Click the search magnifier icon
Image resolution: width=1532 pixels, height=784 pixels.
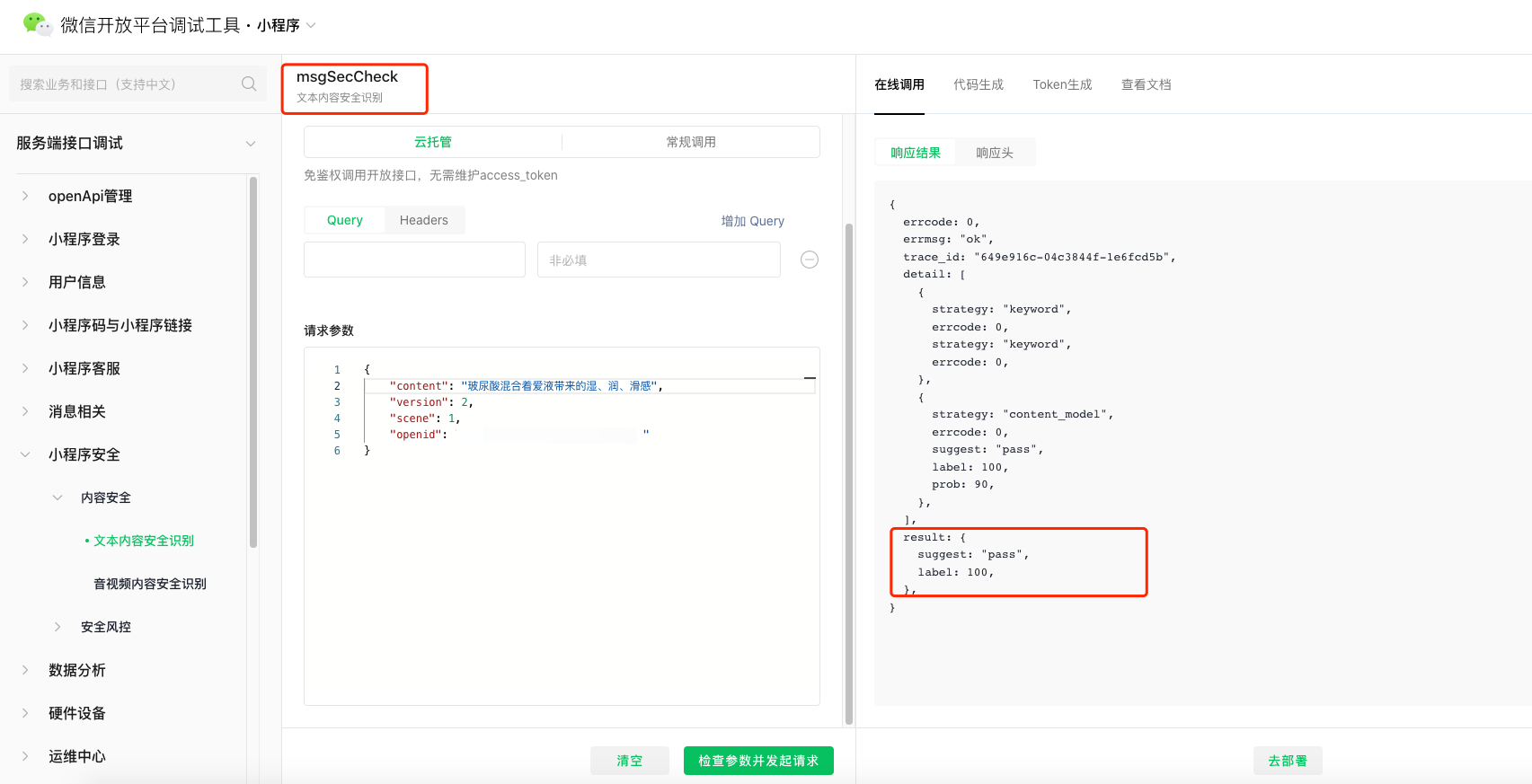249,84
